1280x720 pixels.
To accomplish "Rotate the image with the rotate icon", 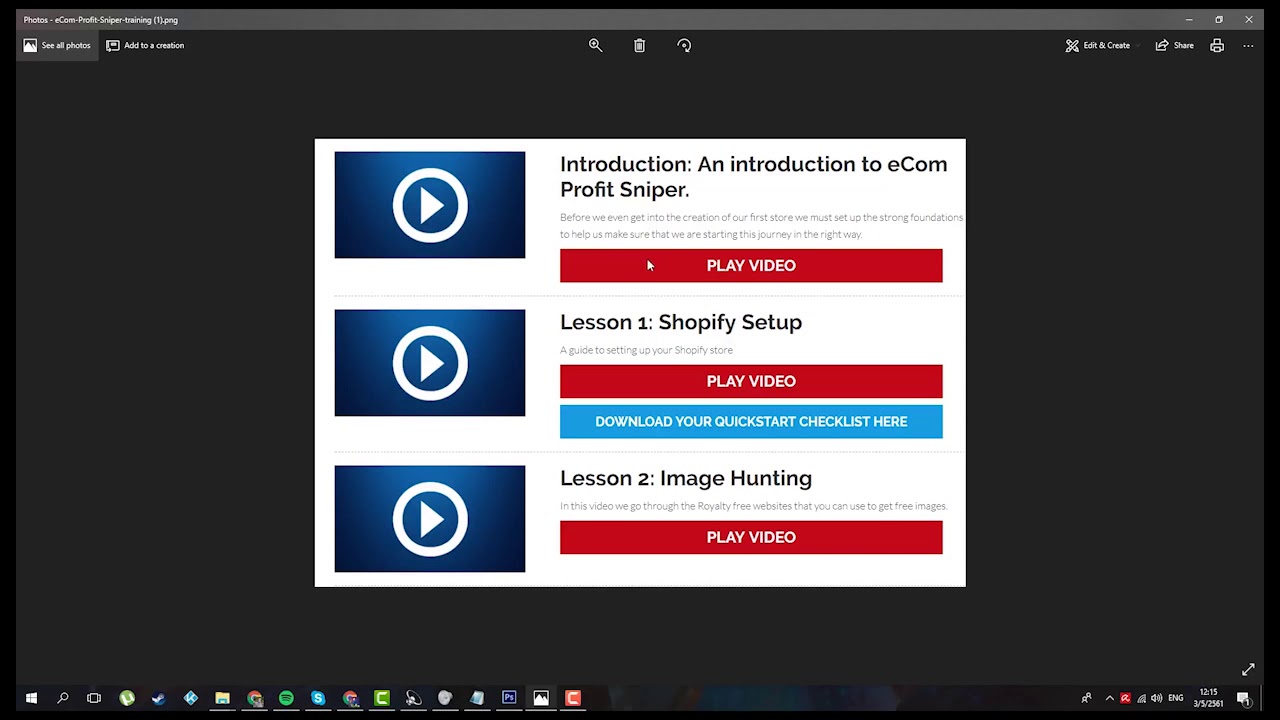I will pyautogui.click(x=684, y=45).
